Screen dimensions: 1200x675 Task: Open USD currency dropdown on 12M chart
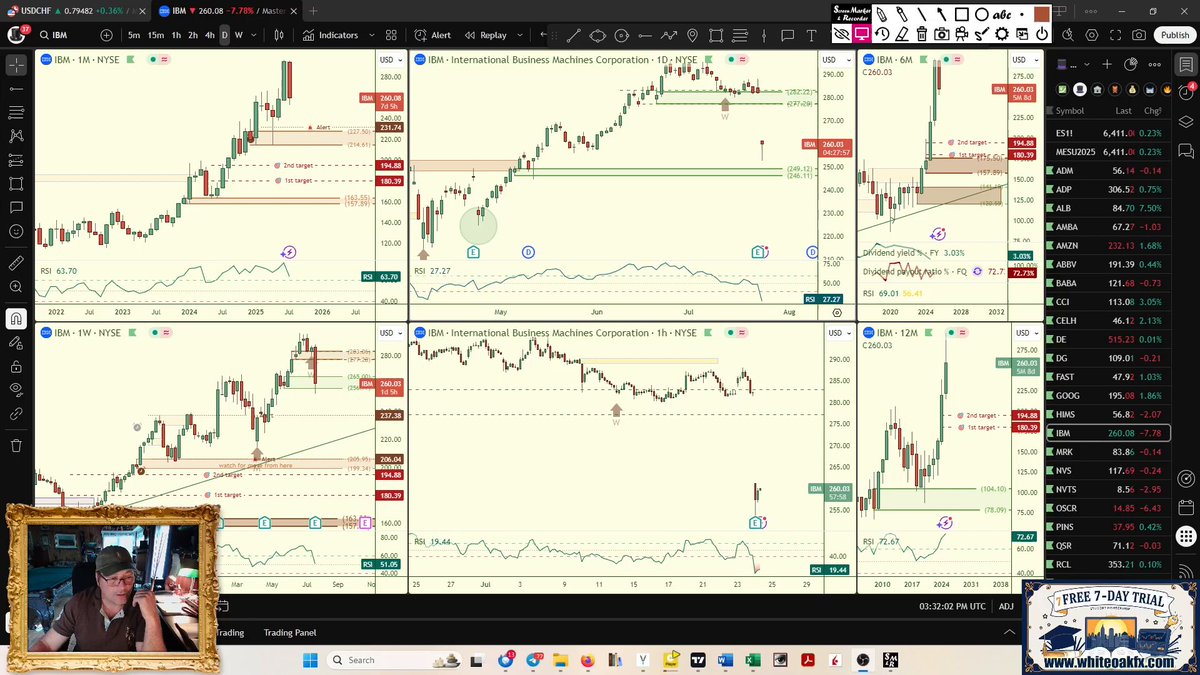tap(1026, 333)
